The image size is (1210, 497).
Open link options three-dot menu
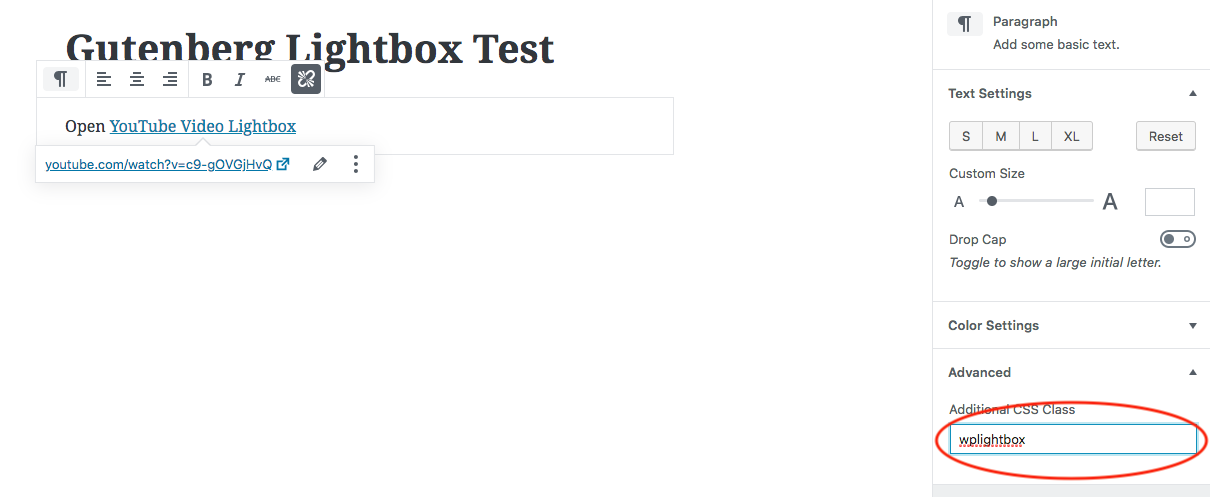356,164
